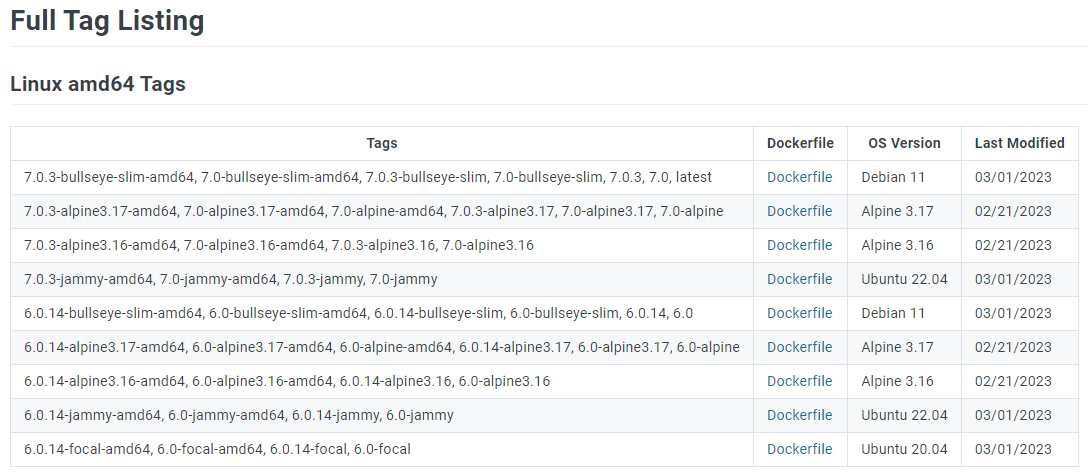
Task: Open the Dockerfile link for 7.0.3-bullseye-slim-amd64
Action: point(799,177)
